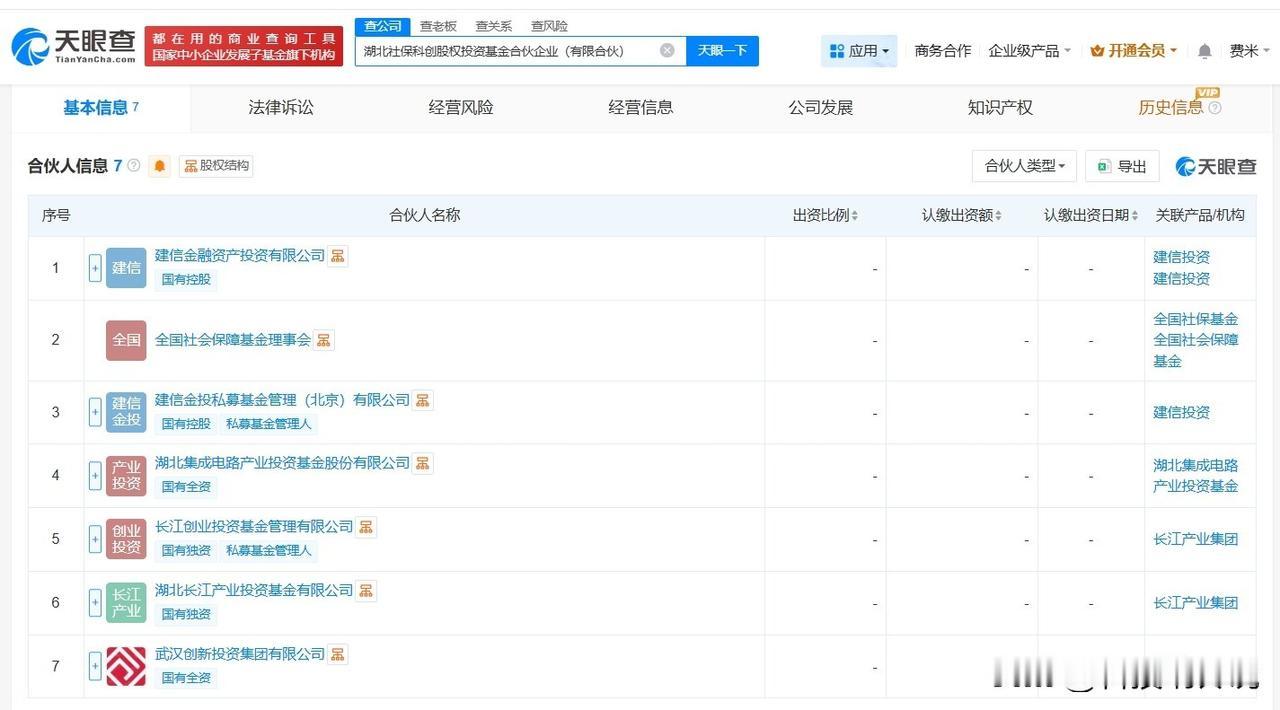Click the 长江产业 logo tile in row 6
The width and height of the screenshot is (1280, 710).
pyautogui.click(x=126, y=603)
